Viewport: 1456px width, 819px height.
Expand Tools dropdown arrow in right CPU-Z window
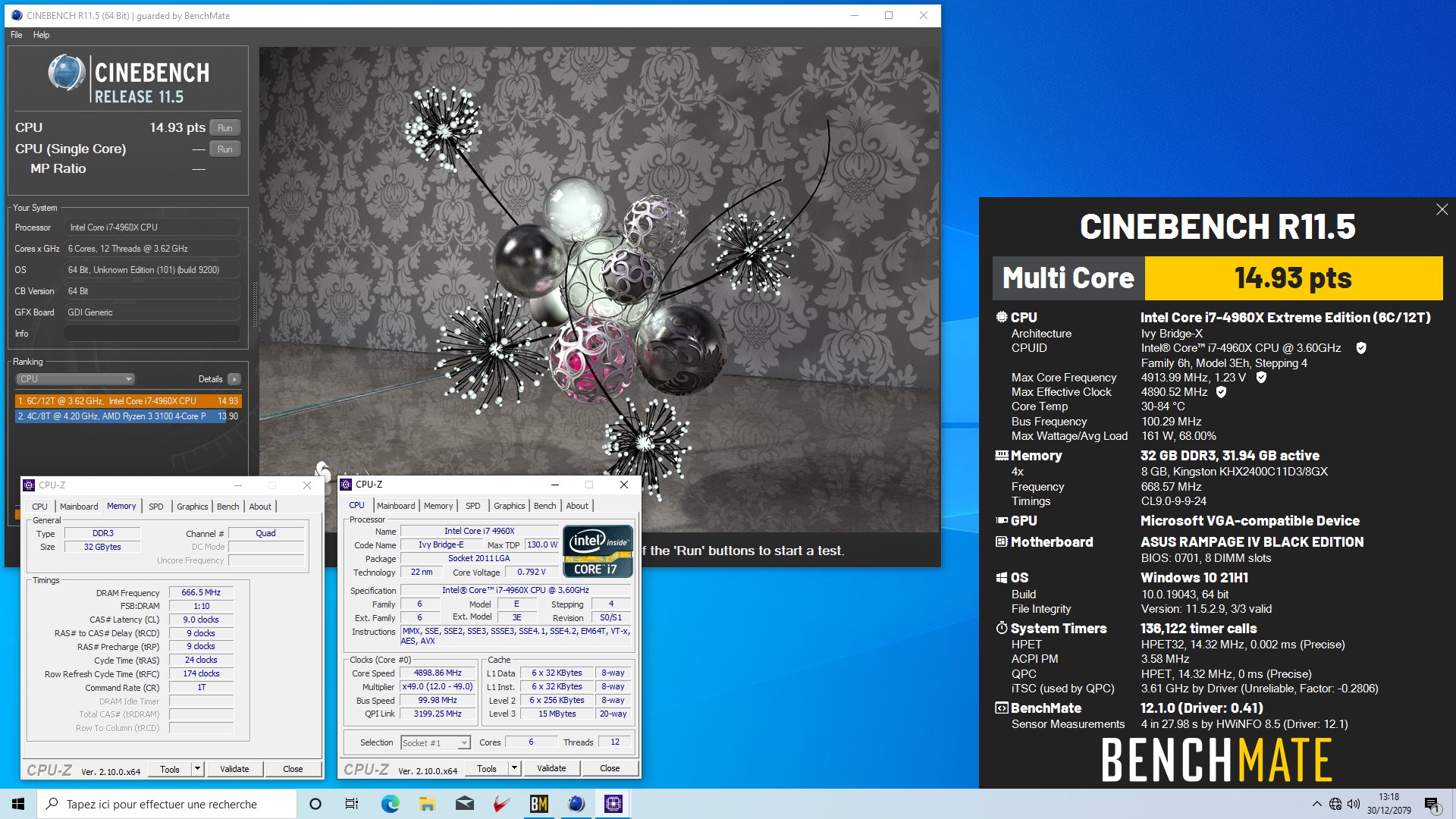514,768
